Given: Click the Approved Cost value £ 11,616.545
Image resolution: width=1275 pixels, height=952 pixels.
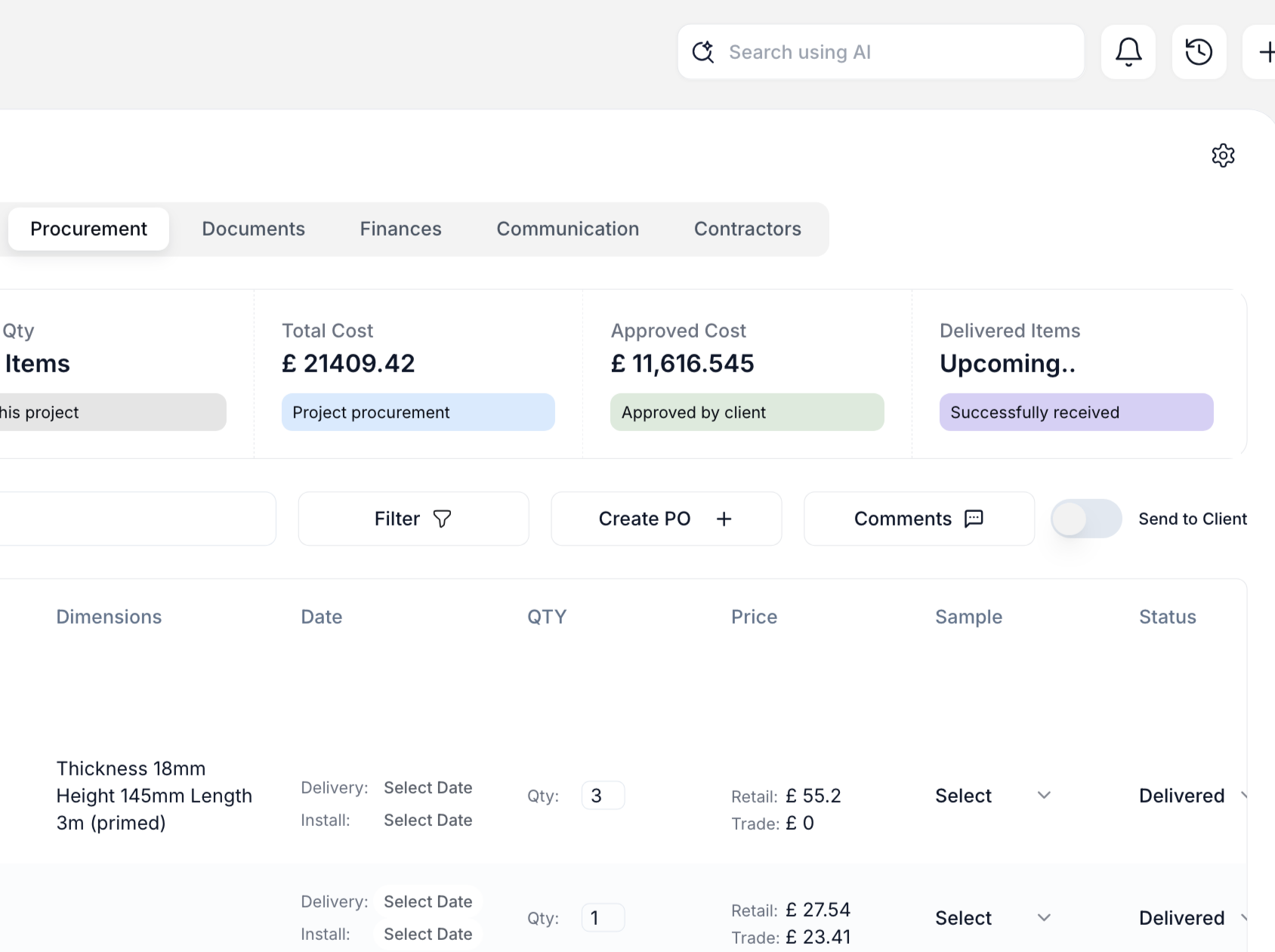Looking at the screenshot, I should click(x=682, y=363).
